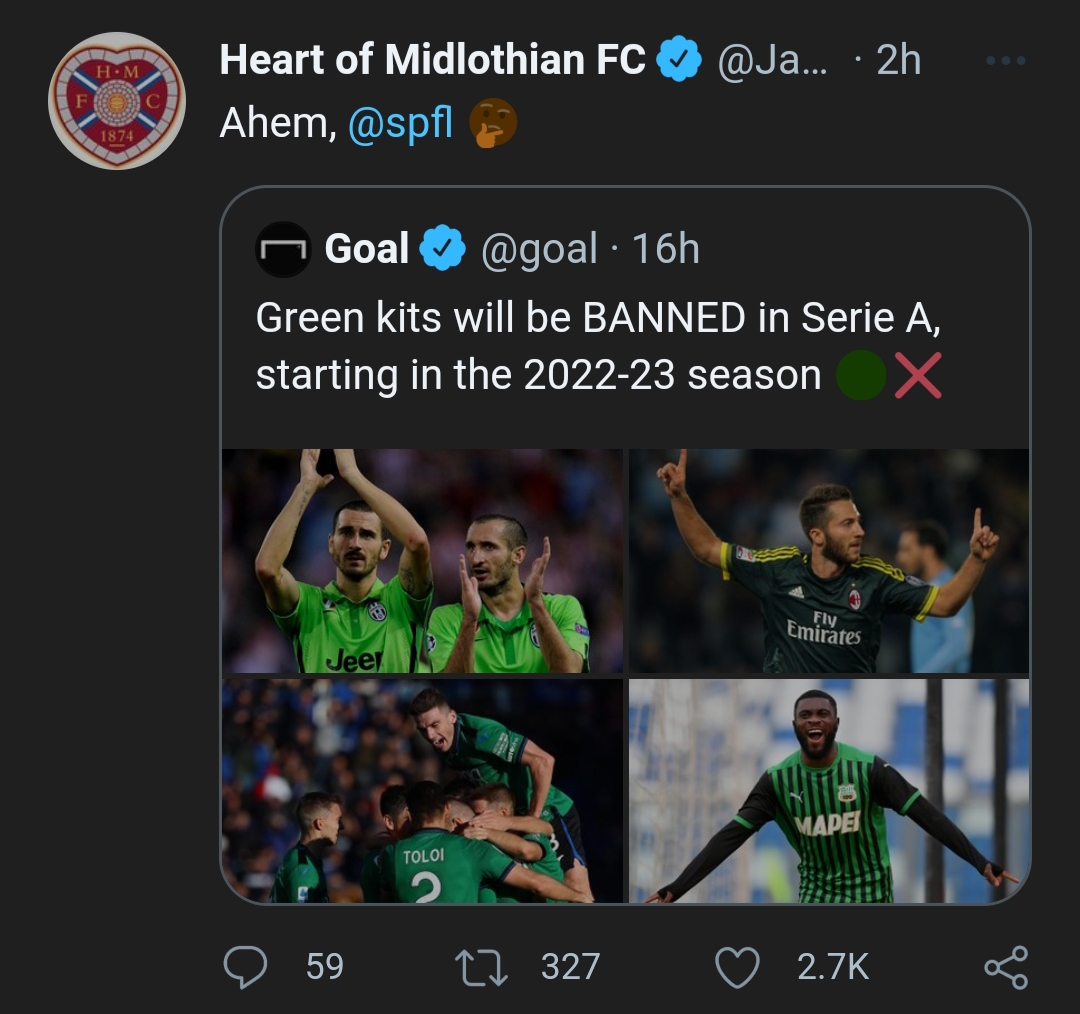Open Heart of Midlothian FC display name

click(x=433, y=59)
